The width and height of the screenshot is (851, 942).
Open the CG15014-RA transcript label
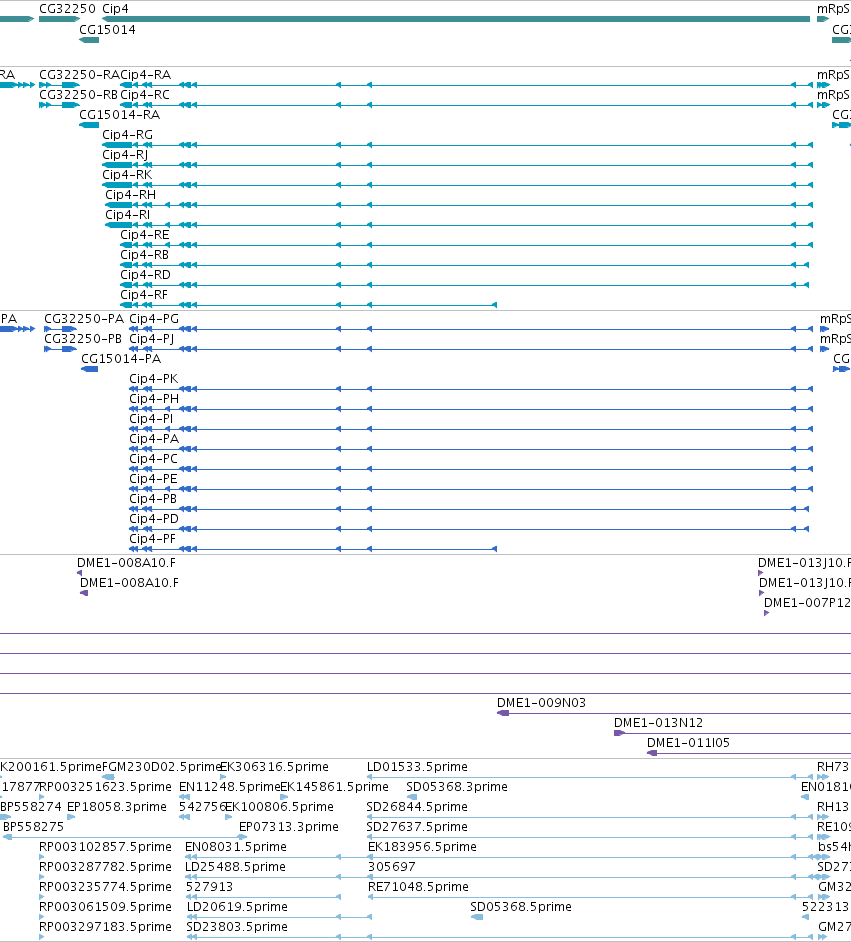point(120,115)
